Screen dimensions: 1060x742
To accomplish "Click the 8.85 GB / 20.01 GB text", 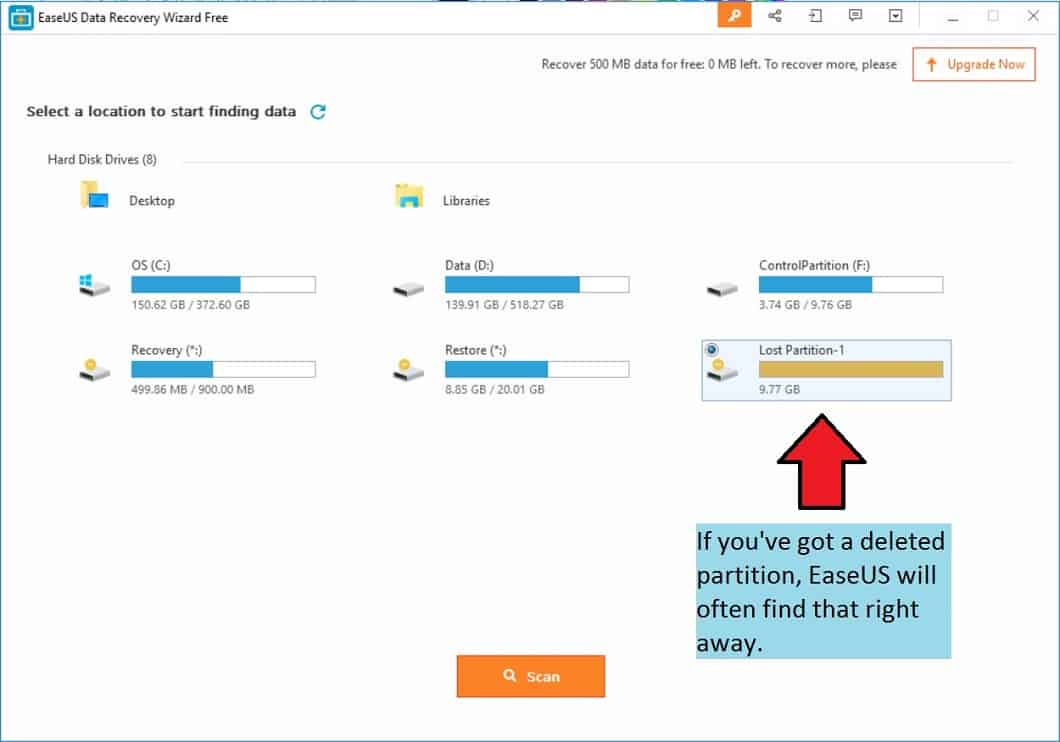I will tap(494, 389).
